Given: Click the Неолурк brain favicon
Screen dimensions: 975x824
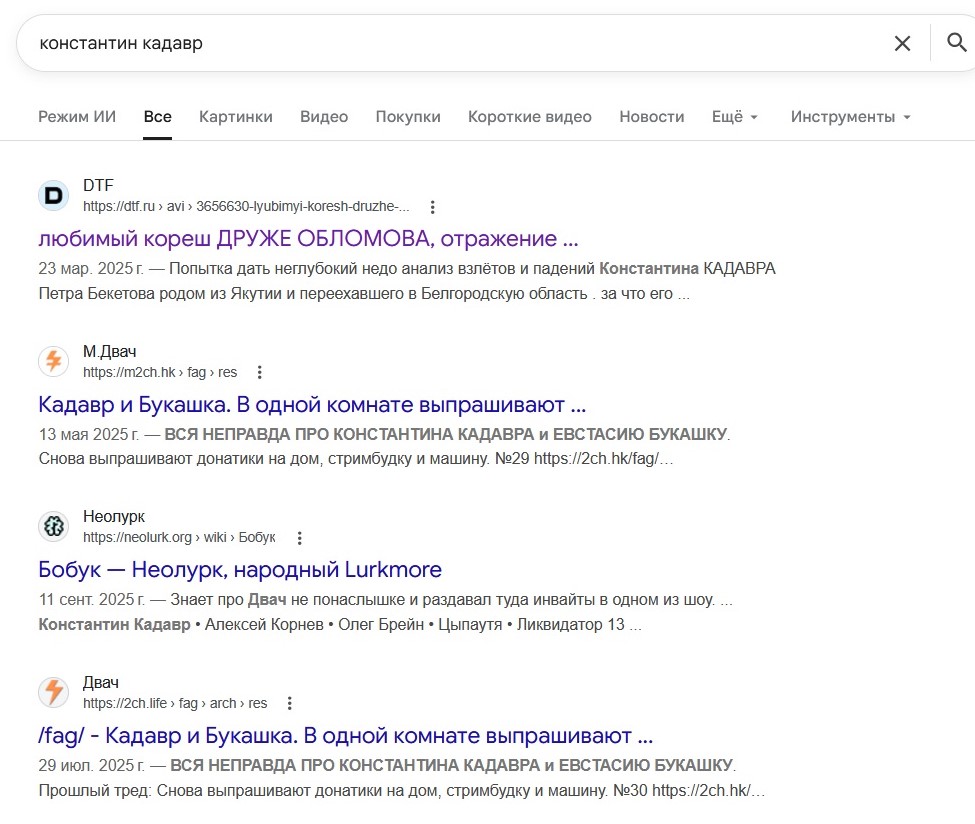Looking at the screenshot, I should click(54, 526).
